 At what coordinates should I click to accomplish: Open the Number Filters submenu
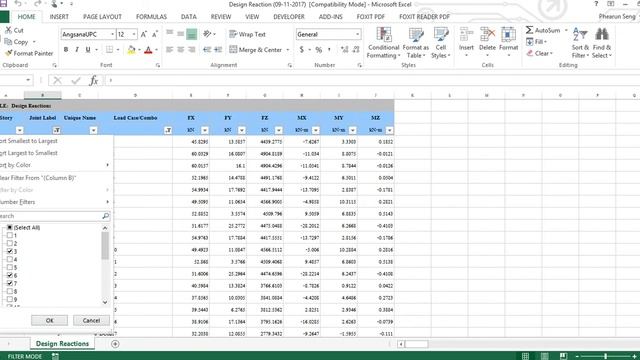(x=56, y=202)
